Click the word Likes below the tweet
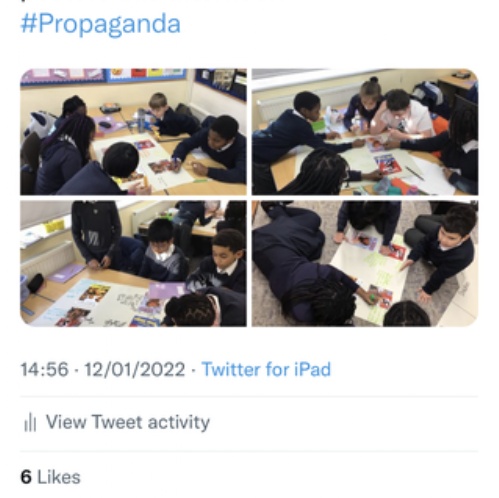This screenshot has width=499, height=498. 59,477
